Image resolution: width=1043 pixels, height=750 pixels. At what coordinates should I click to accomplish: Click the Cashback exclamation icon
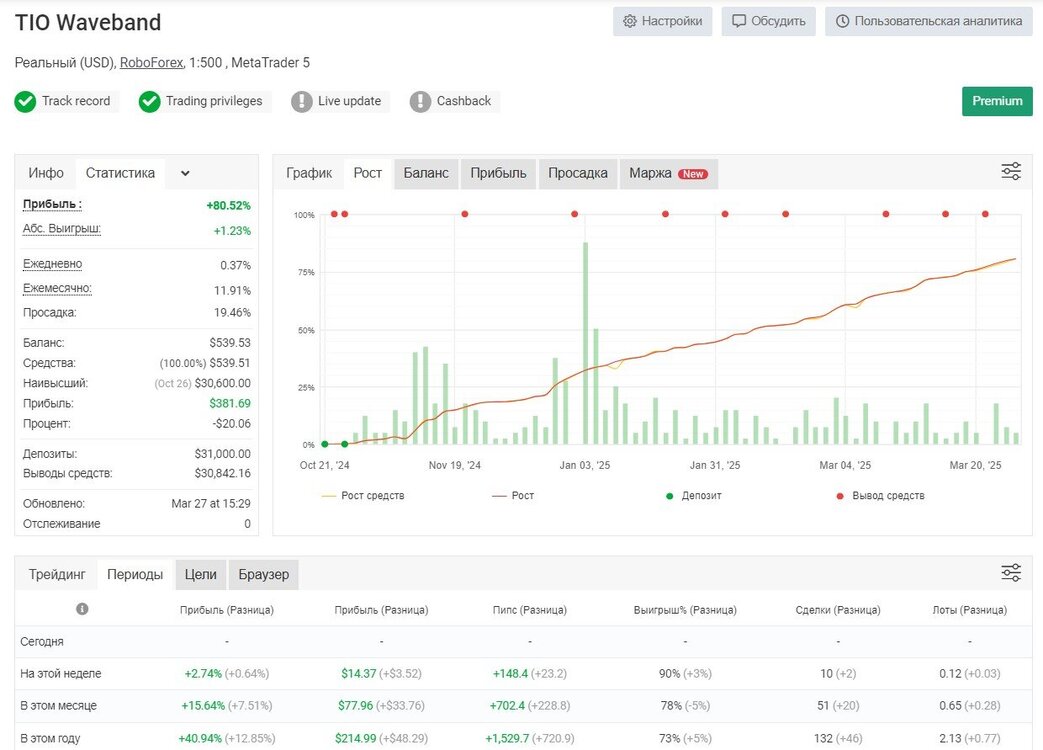420,102
